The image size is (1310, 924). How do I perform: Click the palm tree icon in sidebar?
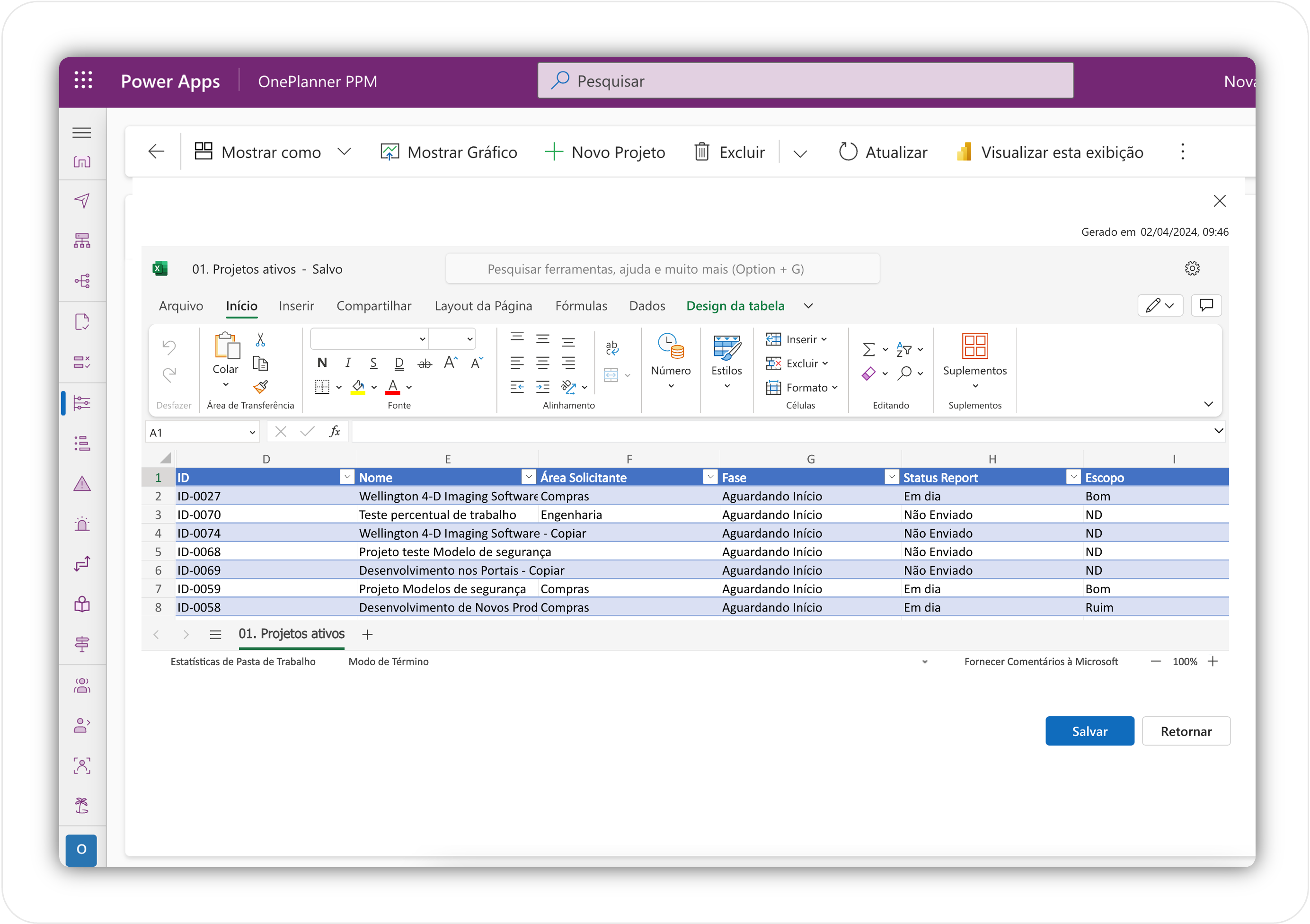pyautogui.click(x=81, y=805)
